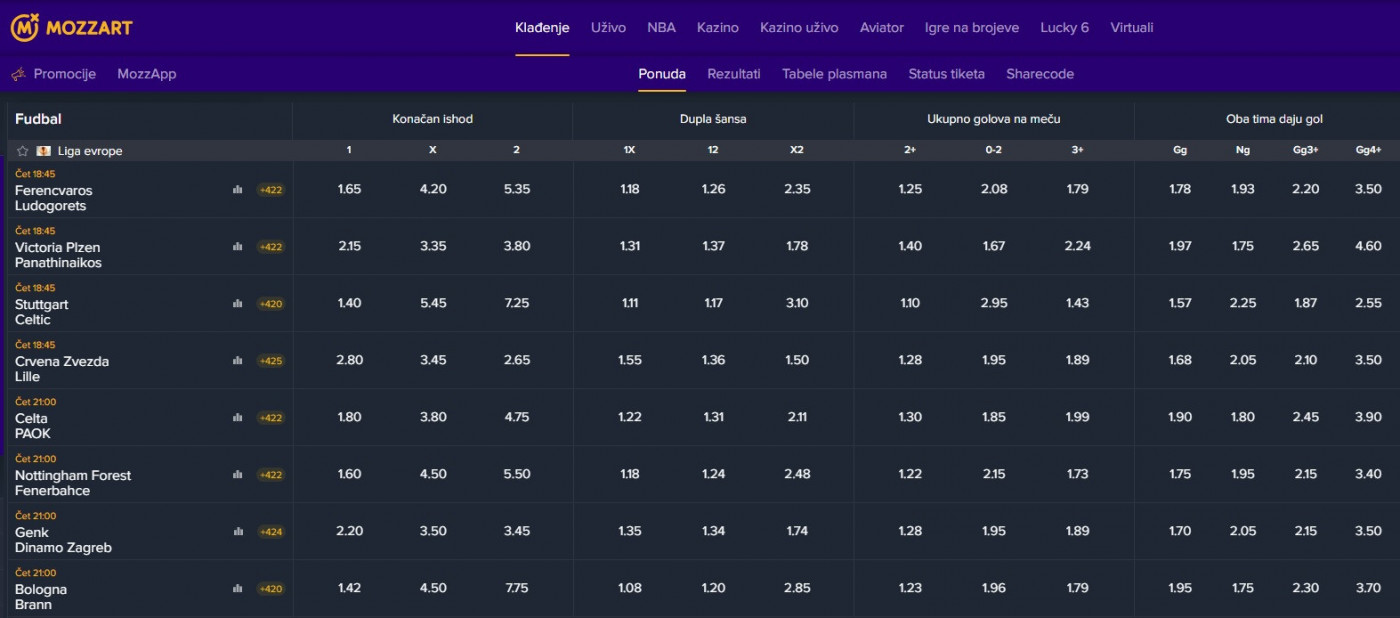Show stats icon for Genk vs Dinamo Zagreb
The height and width of the screenshot is (618, 1400).
[238, 532]
